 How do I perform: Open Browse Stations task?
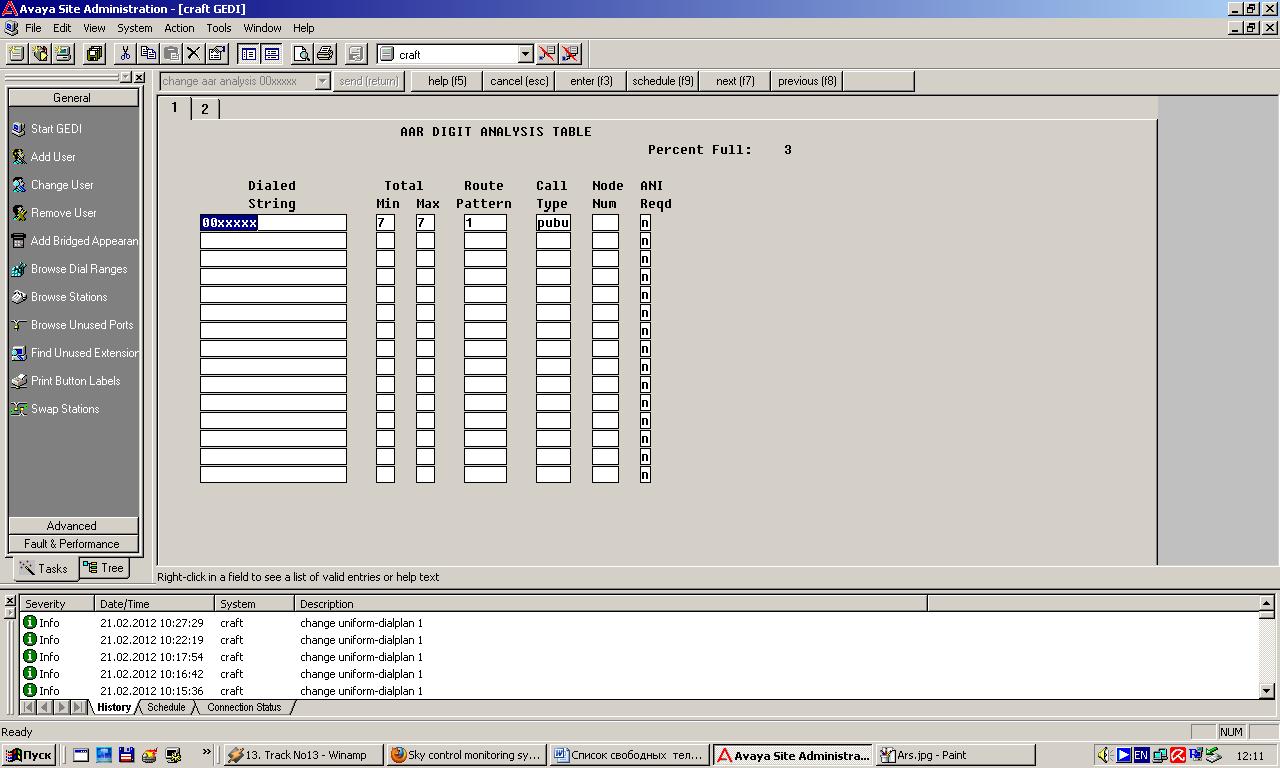click(x=68, y=297)
